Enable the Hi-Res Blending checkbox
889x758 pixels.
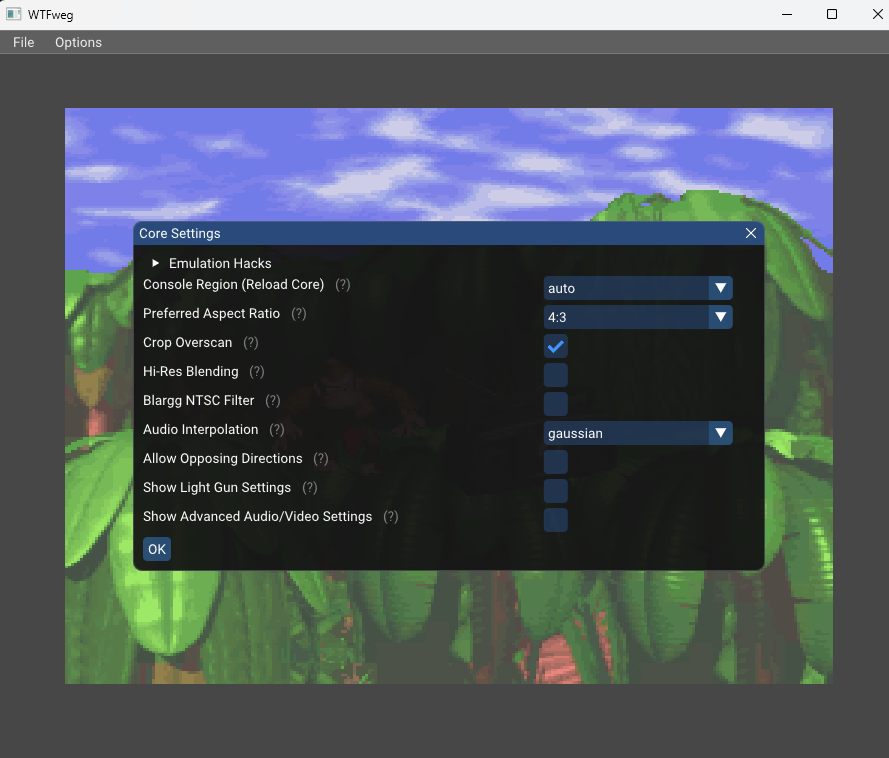tap(556, 376)
